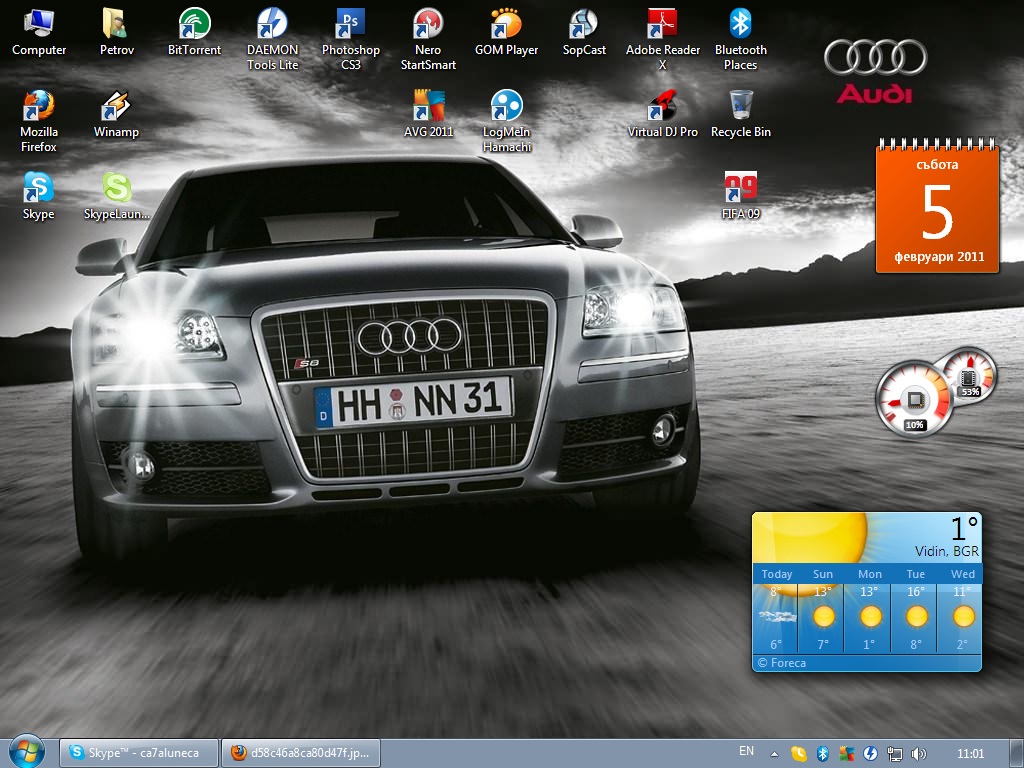Image resolution: width=1024 pixels, height=768 pixels.
Task: Click the Show Desktop strip beside the clock
Action: click(1016, 753)
